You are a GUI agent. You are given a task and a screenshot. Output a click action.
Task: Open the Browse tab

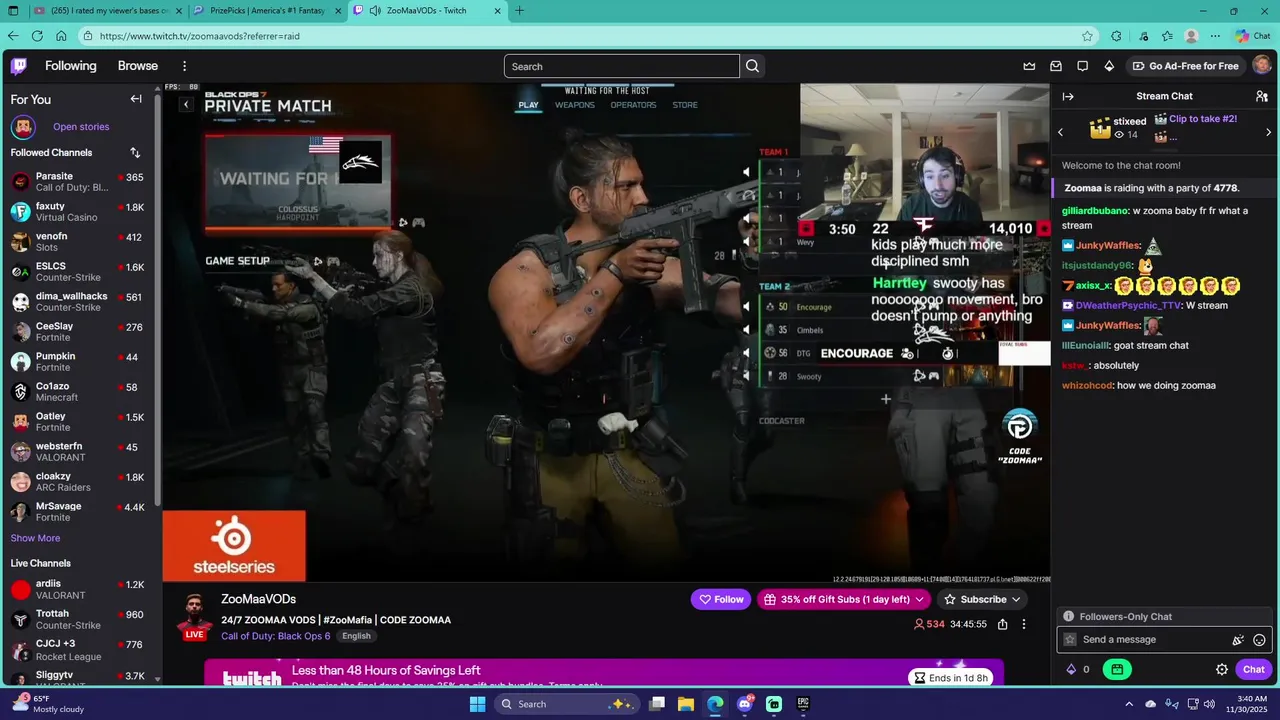(138, 66)
